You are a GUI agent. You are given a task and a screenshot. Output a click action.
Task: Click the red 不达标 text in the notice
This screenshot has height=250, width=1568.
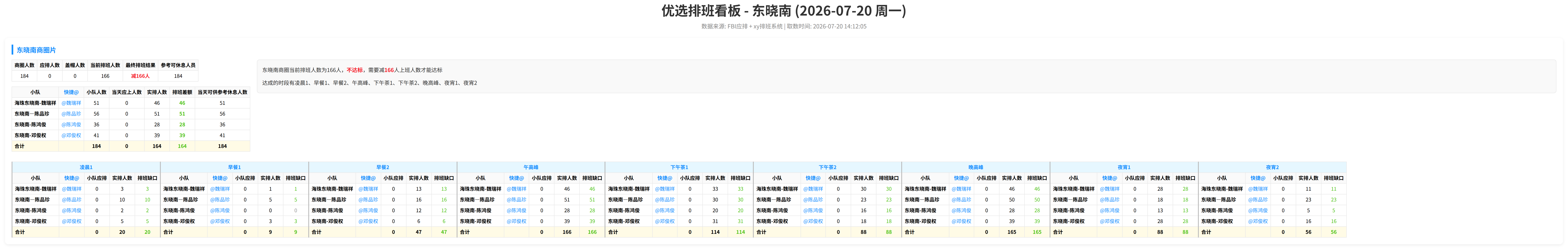pyautogui.click(x=355, y=70)
